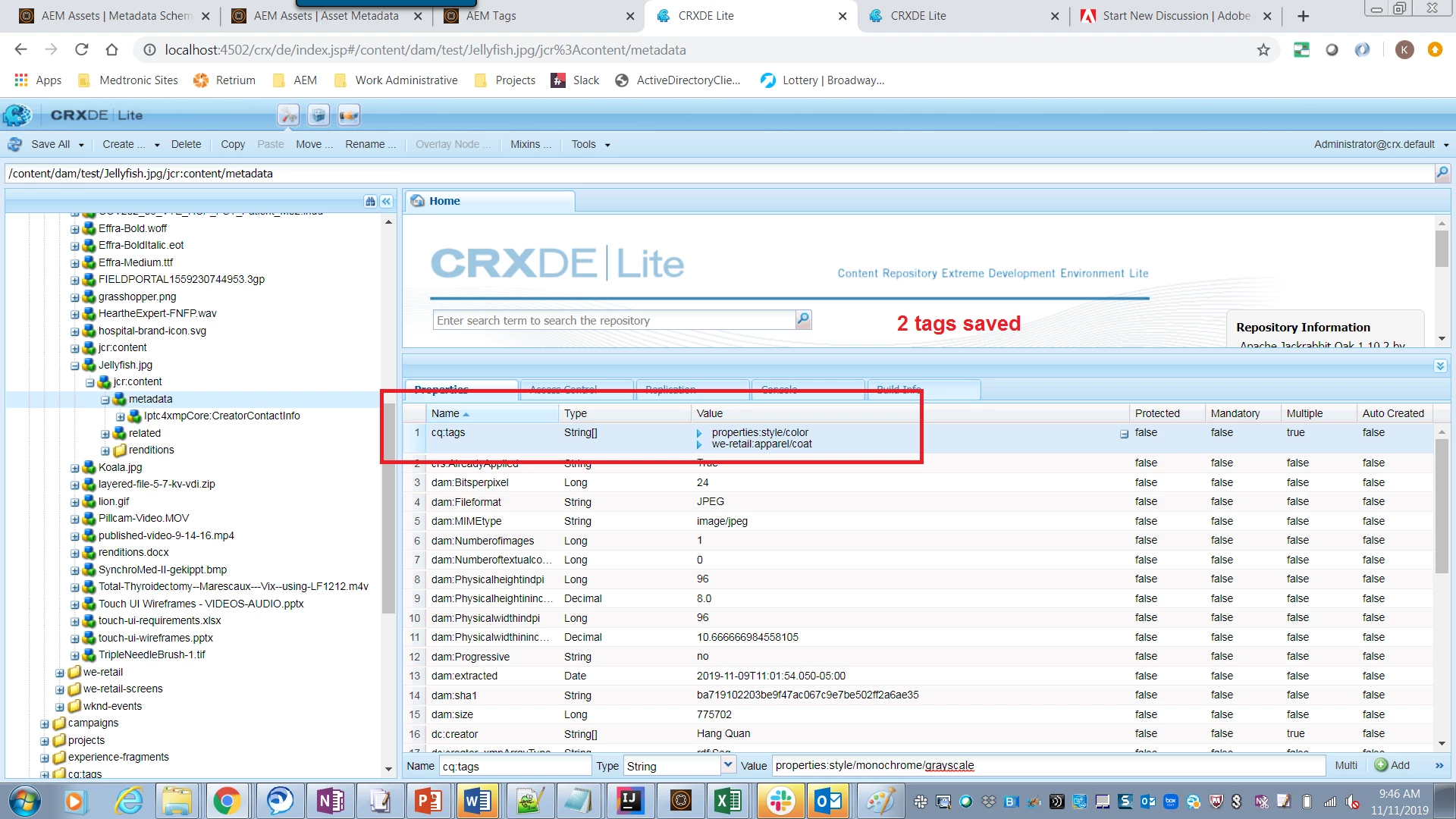Click the repository search magnifier icon
1456x819 pixels.
[x=803, y=320]
